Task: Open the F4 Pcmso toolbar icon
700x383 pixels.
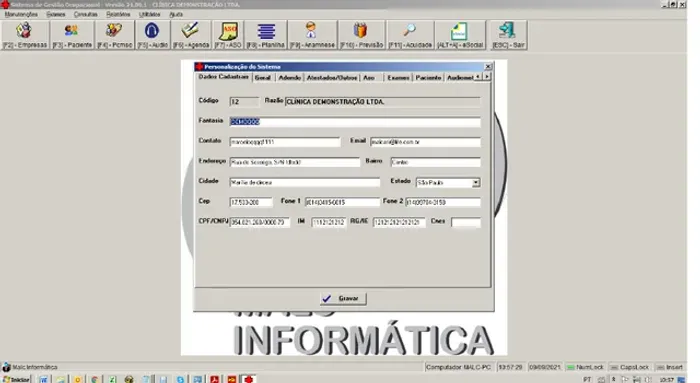Action: click(115, 35)
